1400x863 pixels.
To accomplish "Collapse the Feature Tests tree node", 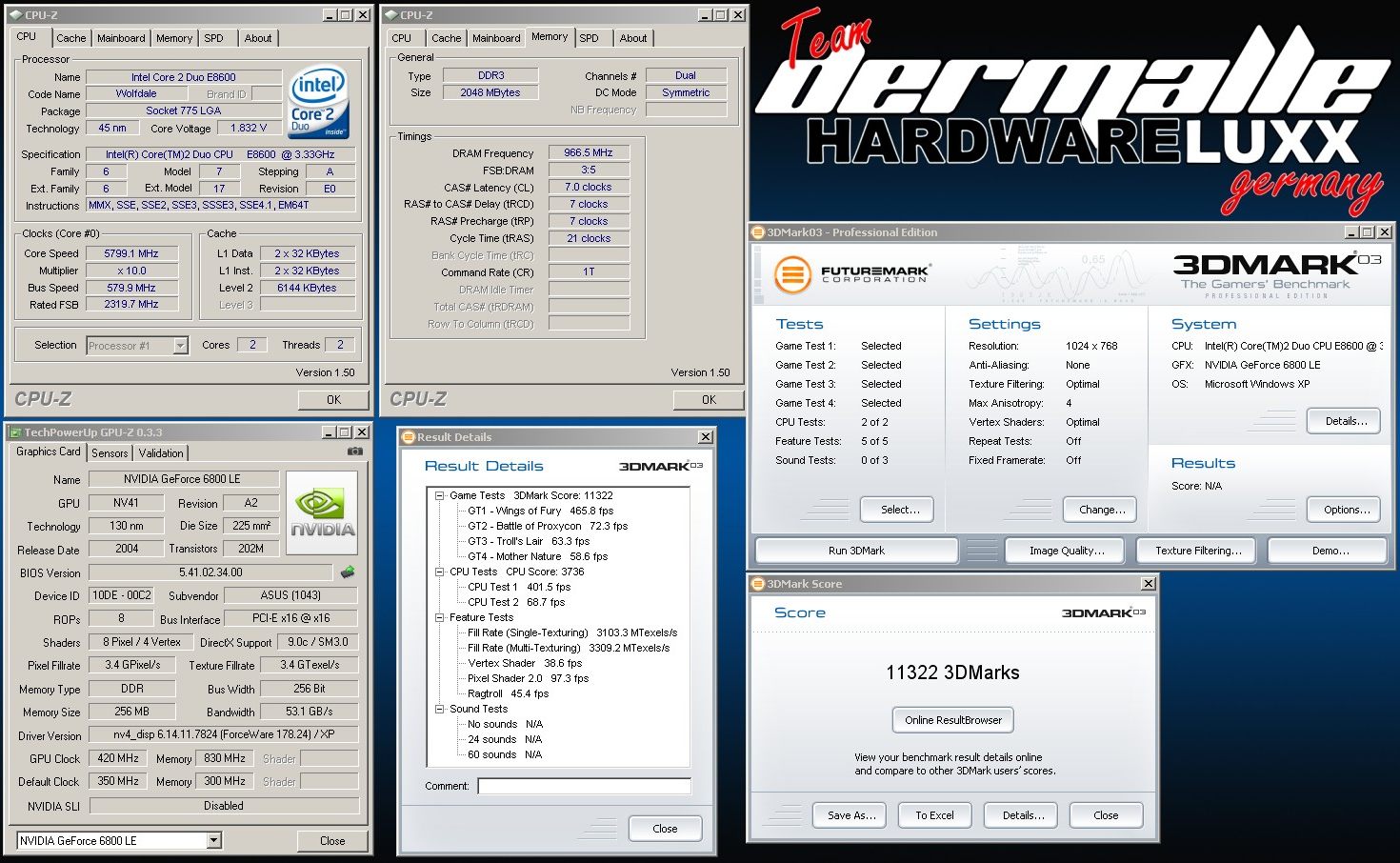I will [440, 617].
